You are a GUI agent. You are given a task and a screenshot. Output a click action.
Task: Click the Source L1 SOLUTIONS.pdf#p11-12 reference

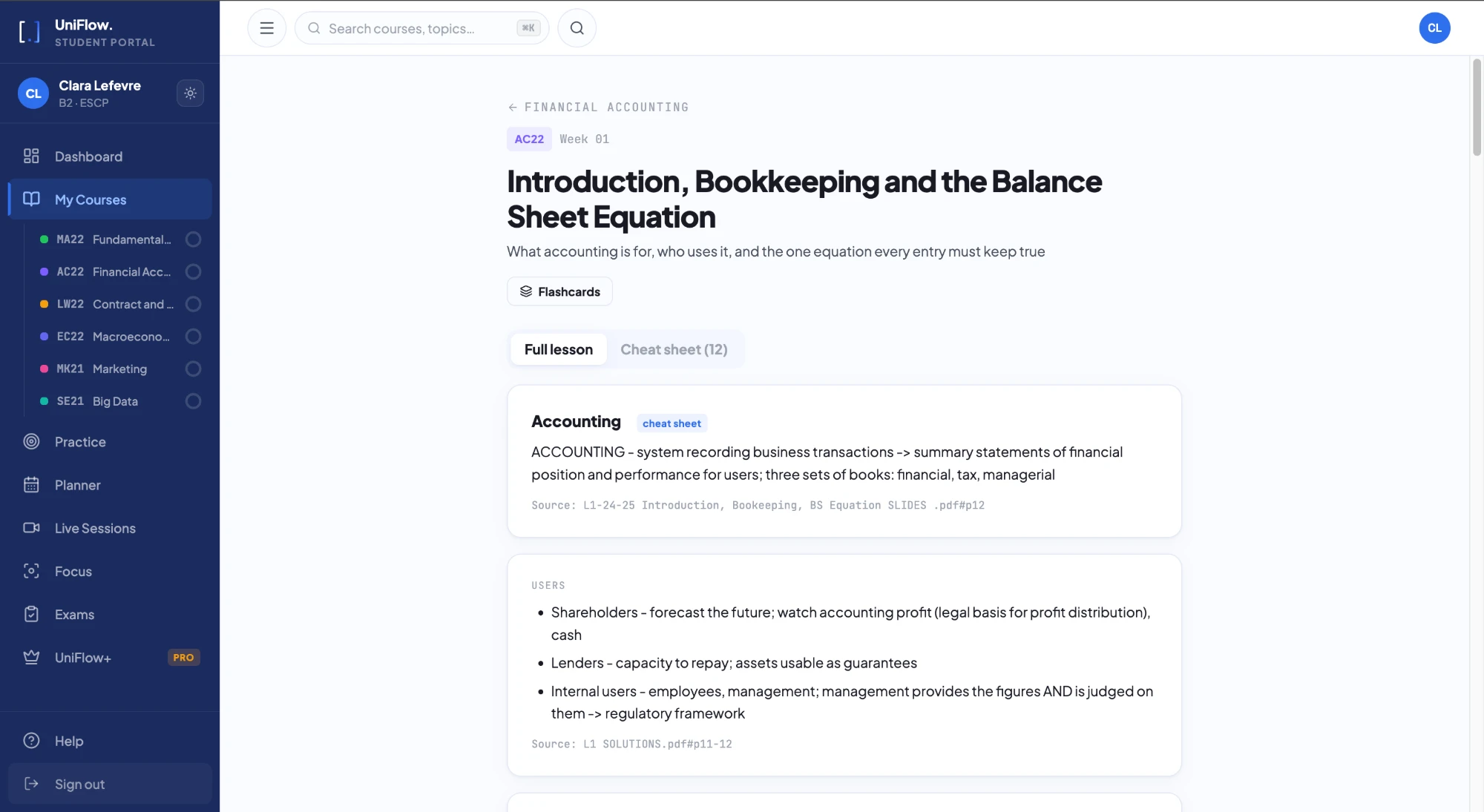[x=631, y=744]
